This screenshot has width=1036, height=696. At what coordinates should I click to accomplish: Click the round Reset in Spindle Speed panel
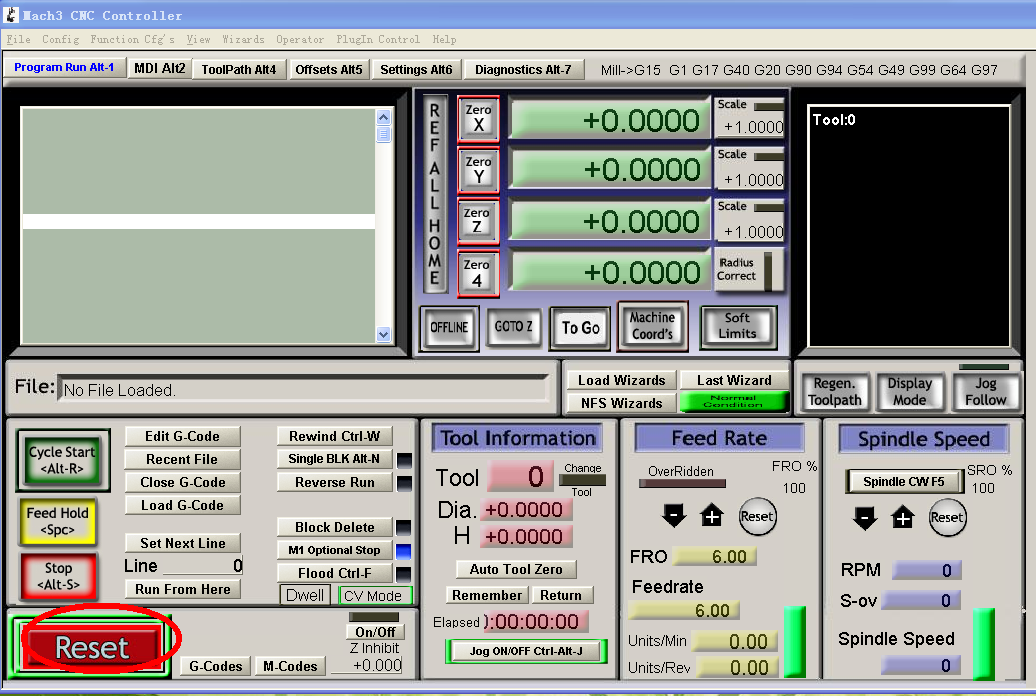(947, 518)
